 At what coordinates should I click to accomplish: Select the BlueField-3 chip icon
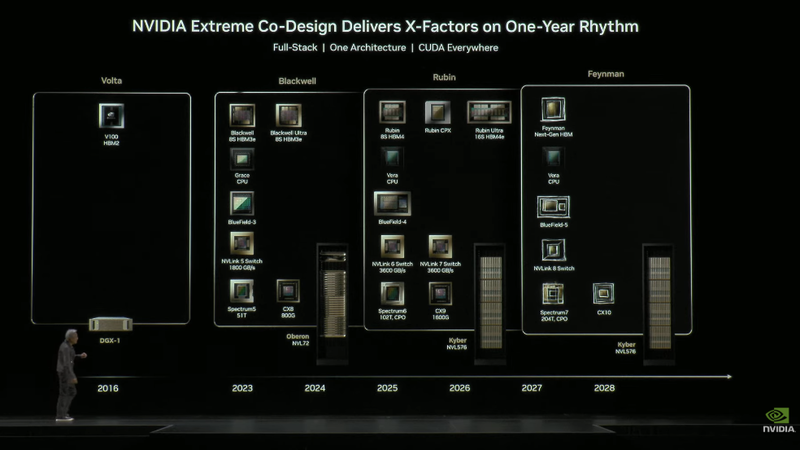[x=242, y=204]
